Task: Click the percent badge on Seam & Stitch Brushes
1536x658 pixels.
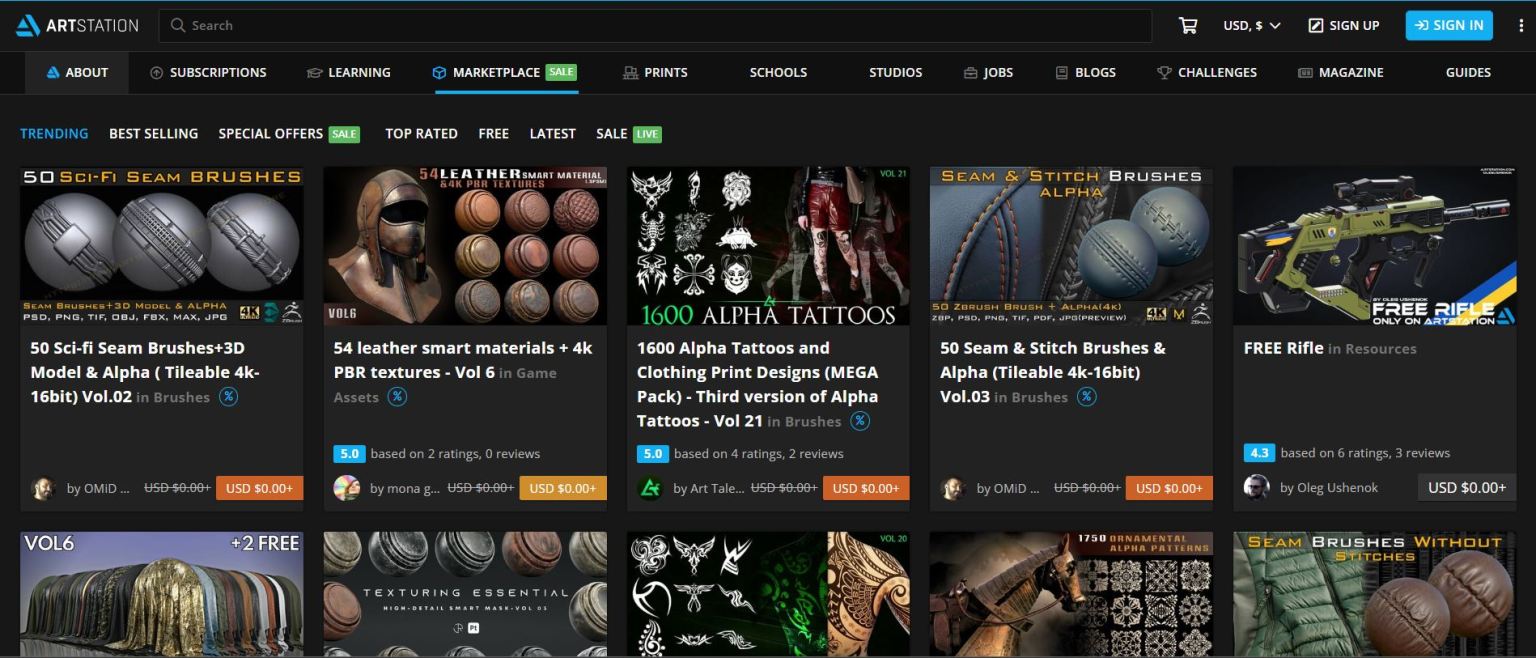Action: coord(1088,396)
